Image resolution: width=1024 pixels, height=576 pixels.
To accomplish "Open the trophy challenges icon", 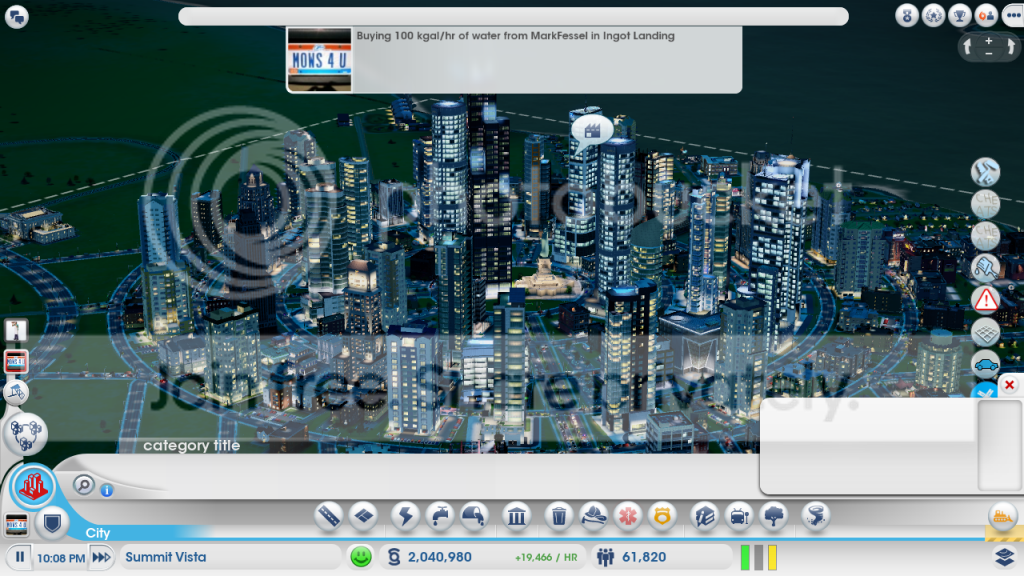I will click(959, 16).
